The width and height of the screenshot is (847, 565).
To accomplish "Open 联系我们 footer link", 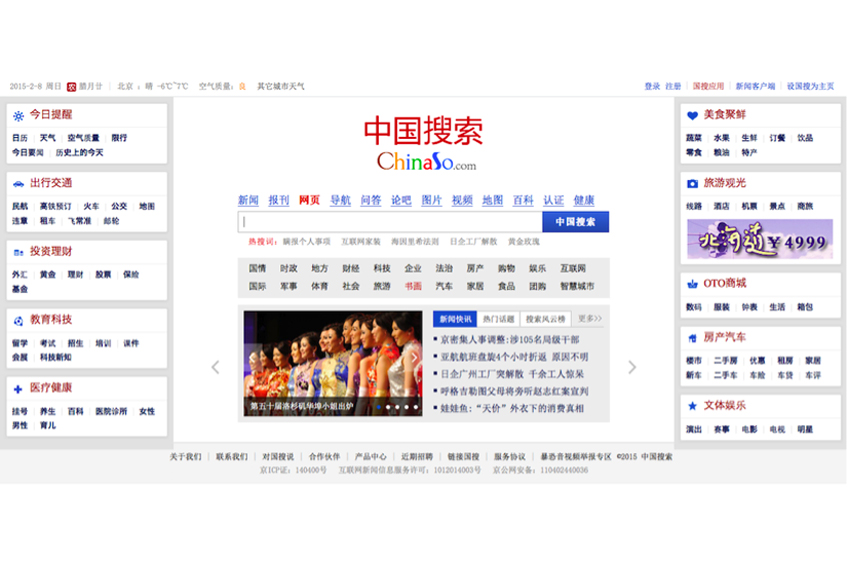I will coord(232,457).
